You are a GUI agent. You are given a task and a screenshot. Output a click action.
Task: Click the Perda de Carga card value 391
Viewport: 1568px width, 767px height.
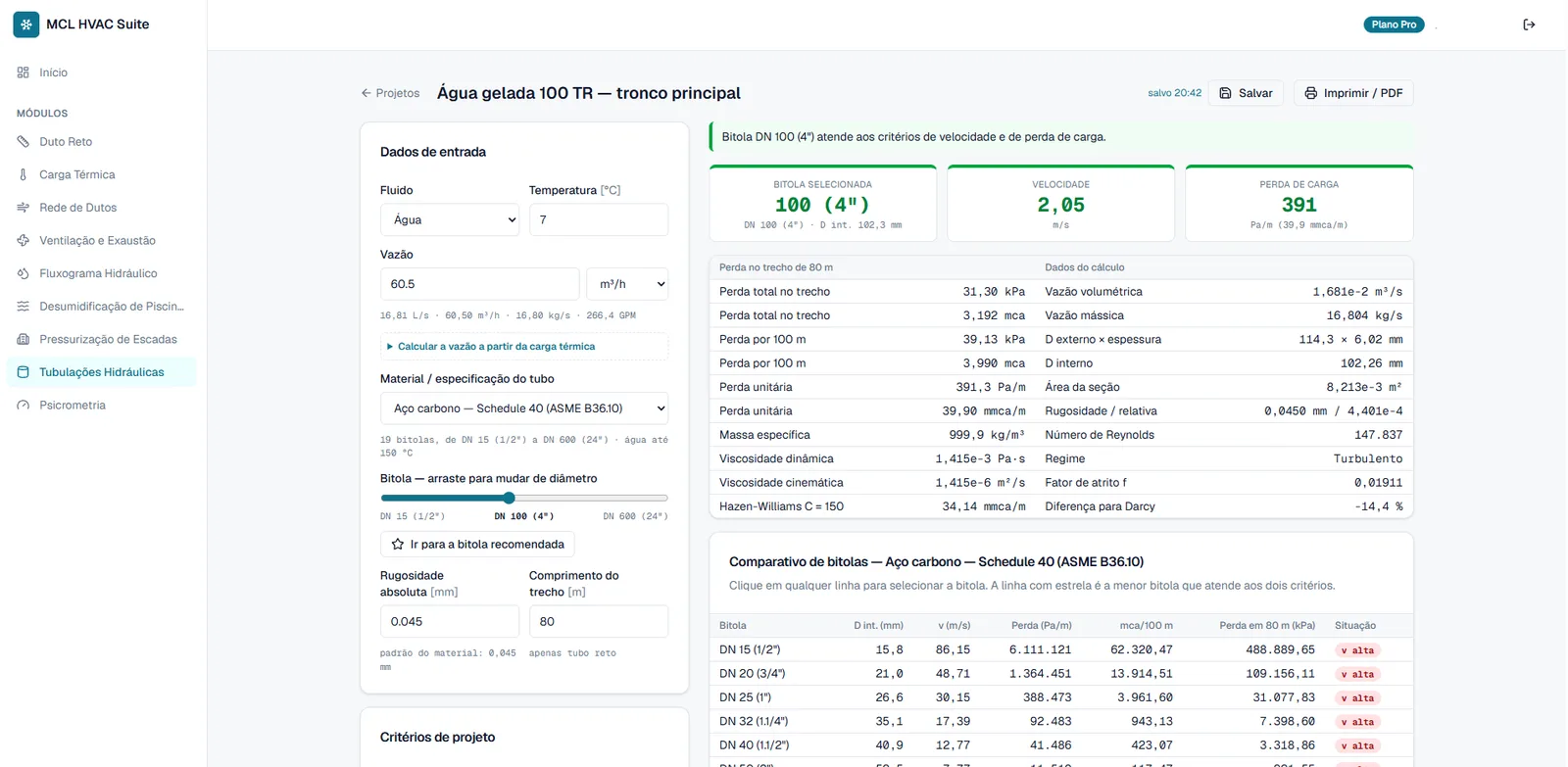click(x=1298, y=205)
